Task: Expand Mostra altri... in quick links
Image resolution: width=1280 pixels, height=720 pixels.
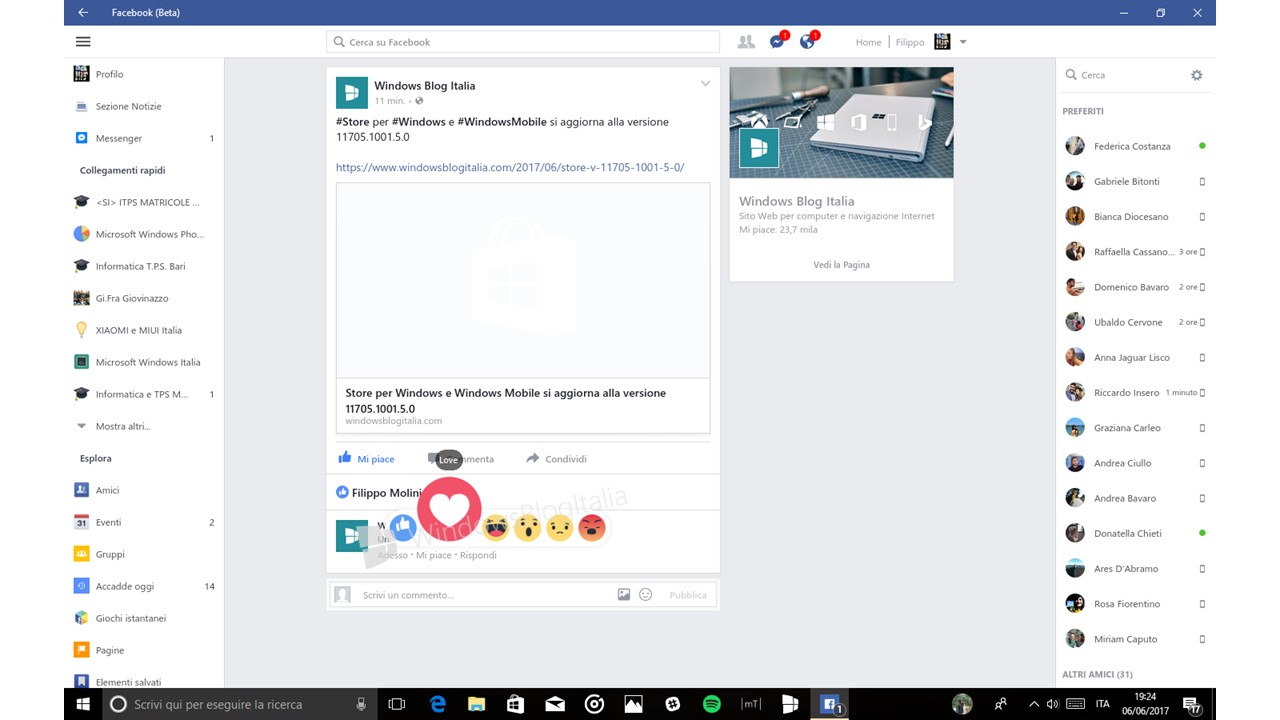Action: (x=123, y=426)
